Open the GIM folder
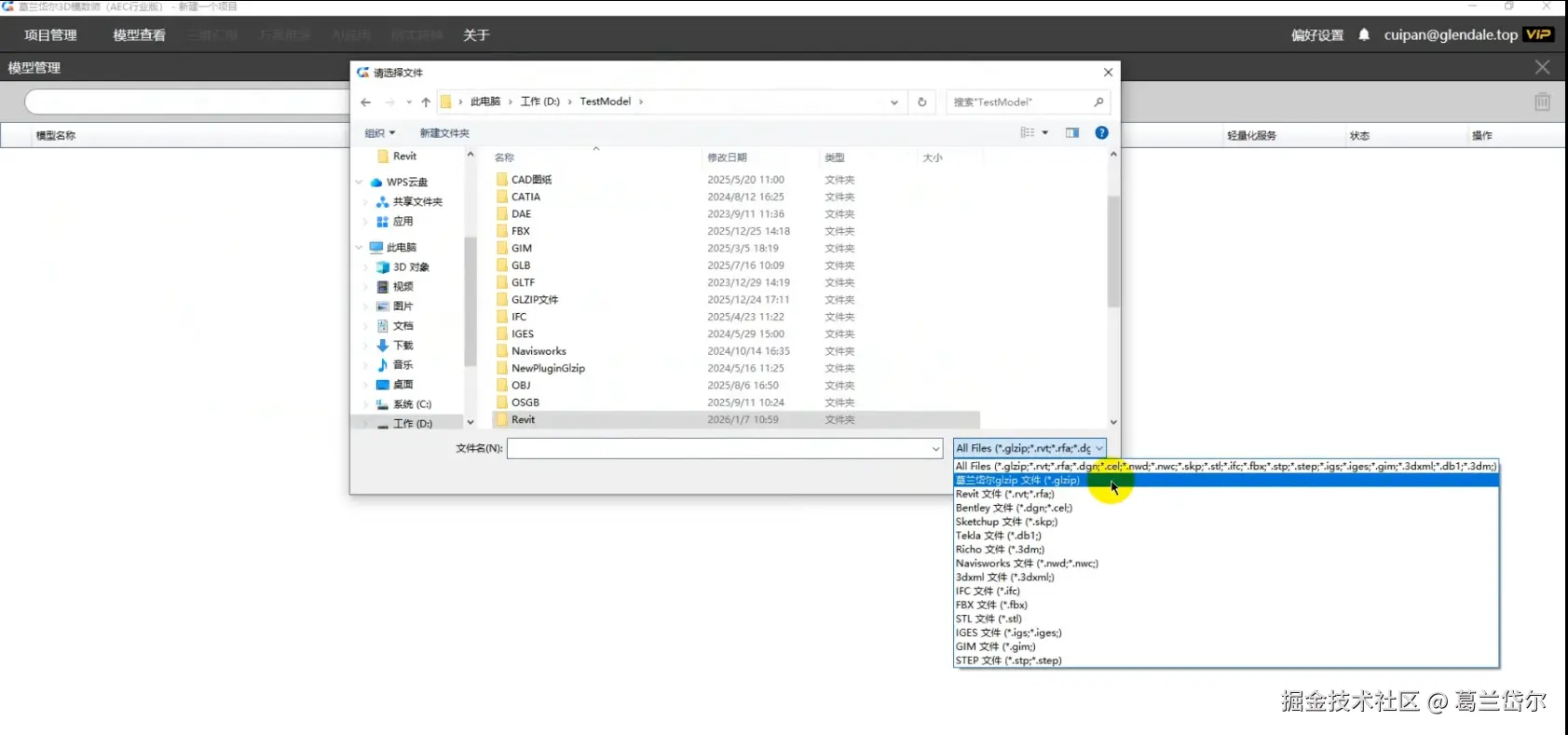 click(x=522, y=248)
